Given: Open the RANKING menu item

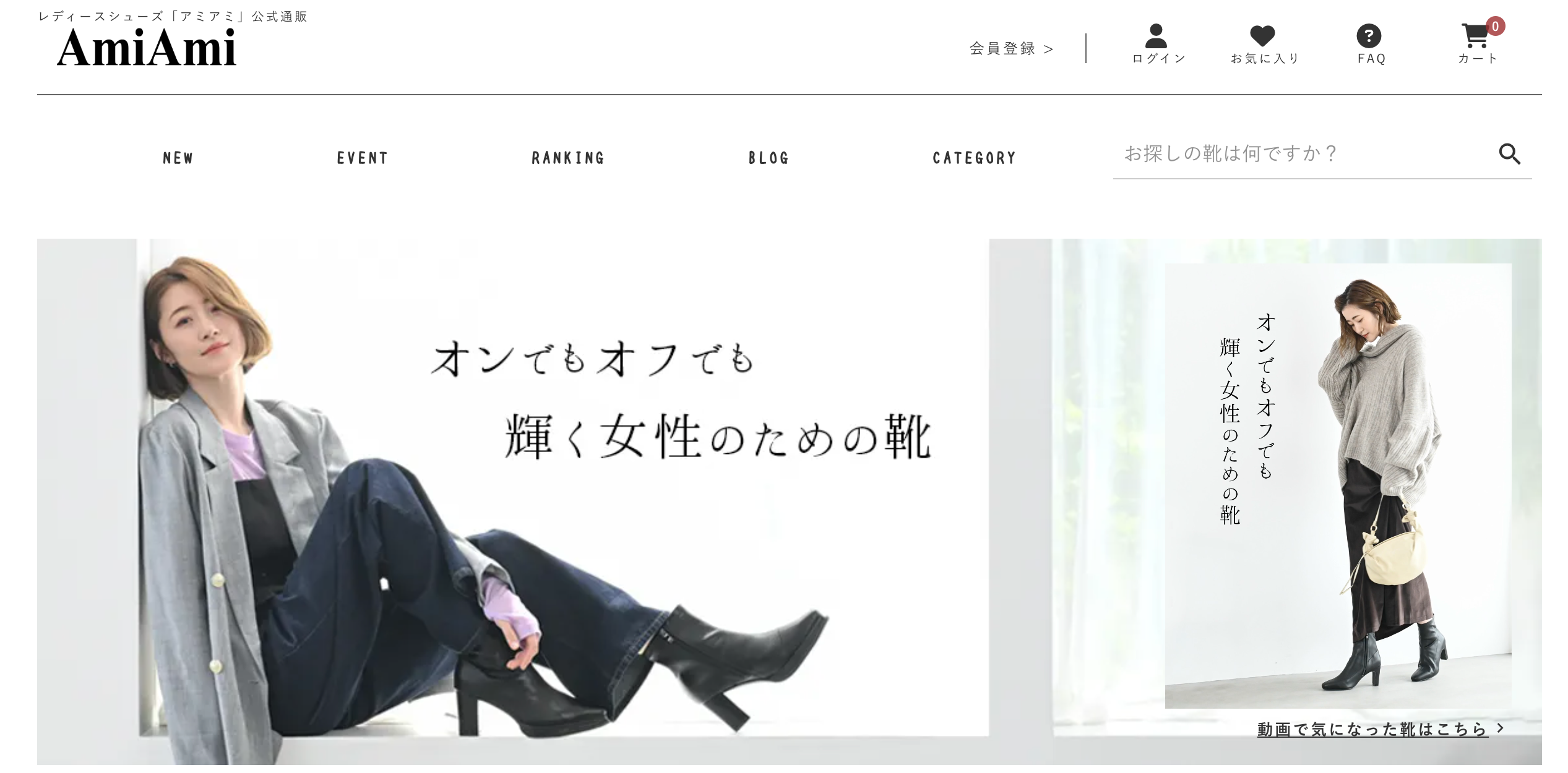Looking at the screenshot, I should (568, 158).
